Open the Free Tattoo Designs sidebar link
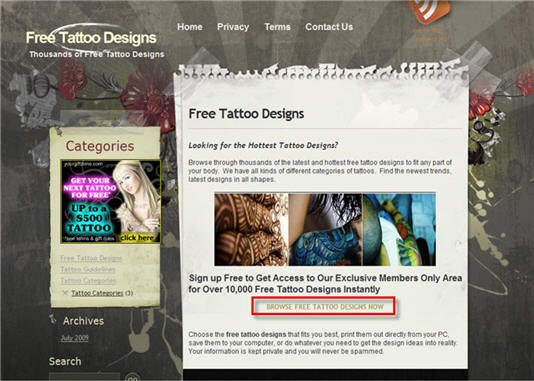Viewport: 534px width, 381px height. coord(91,258)
